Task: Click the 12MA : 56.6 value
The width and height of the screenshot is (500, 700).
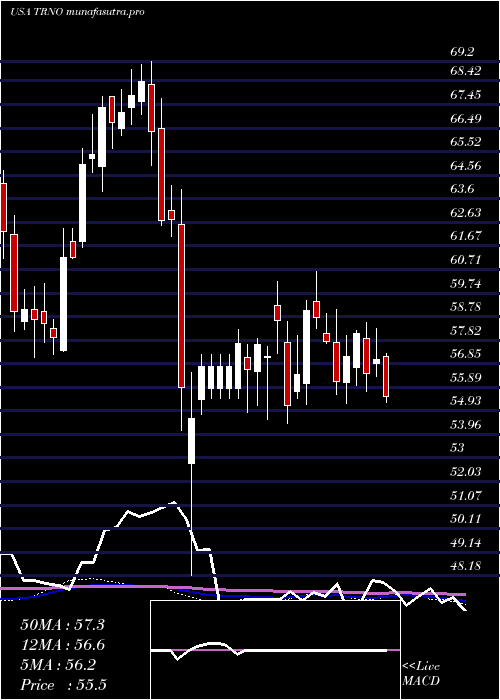Action: click(62, 645)
